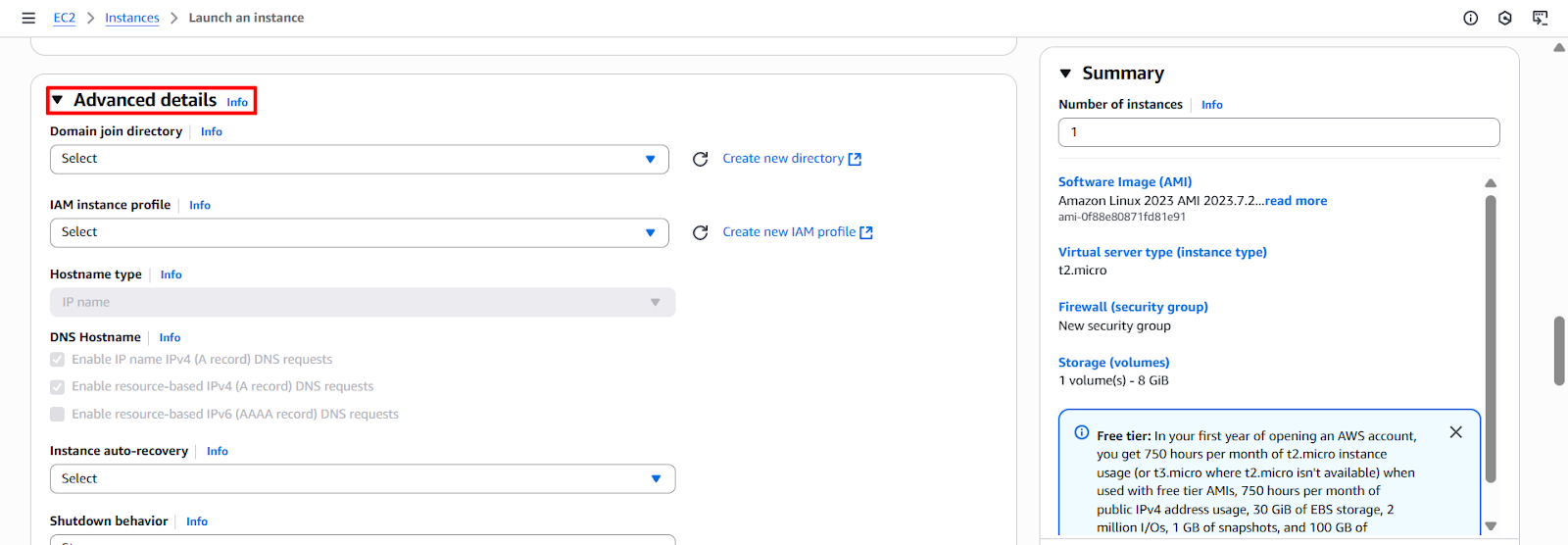Click the ami-0f88e80871fd81e91 ID text
Screen dimensions: 1568x545
coord(1122,218)
